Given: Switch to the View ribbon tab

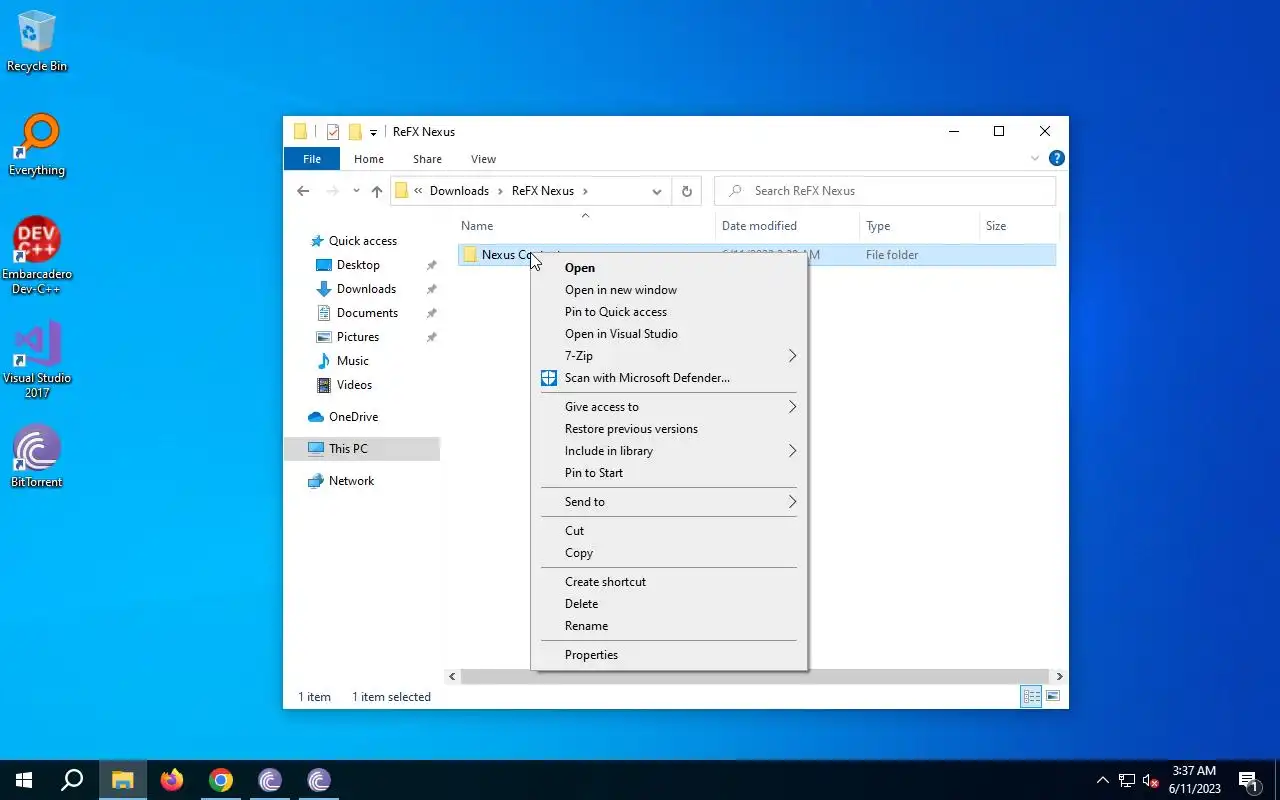Looking at the screenshot, I should (x=484, y=159).
